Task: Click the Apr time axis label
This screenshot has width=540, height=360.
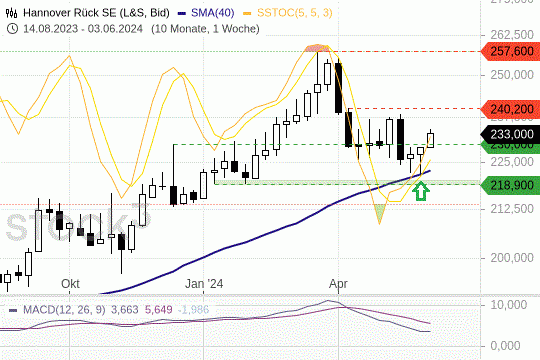Action: [x=338, y=284]
